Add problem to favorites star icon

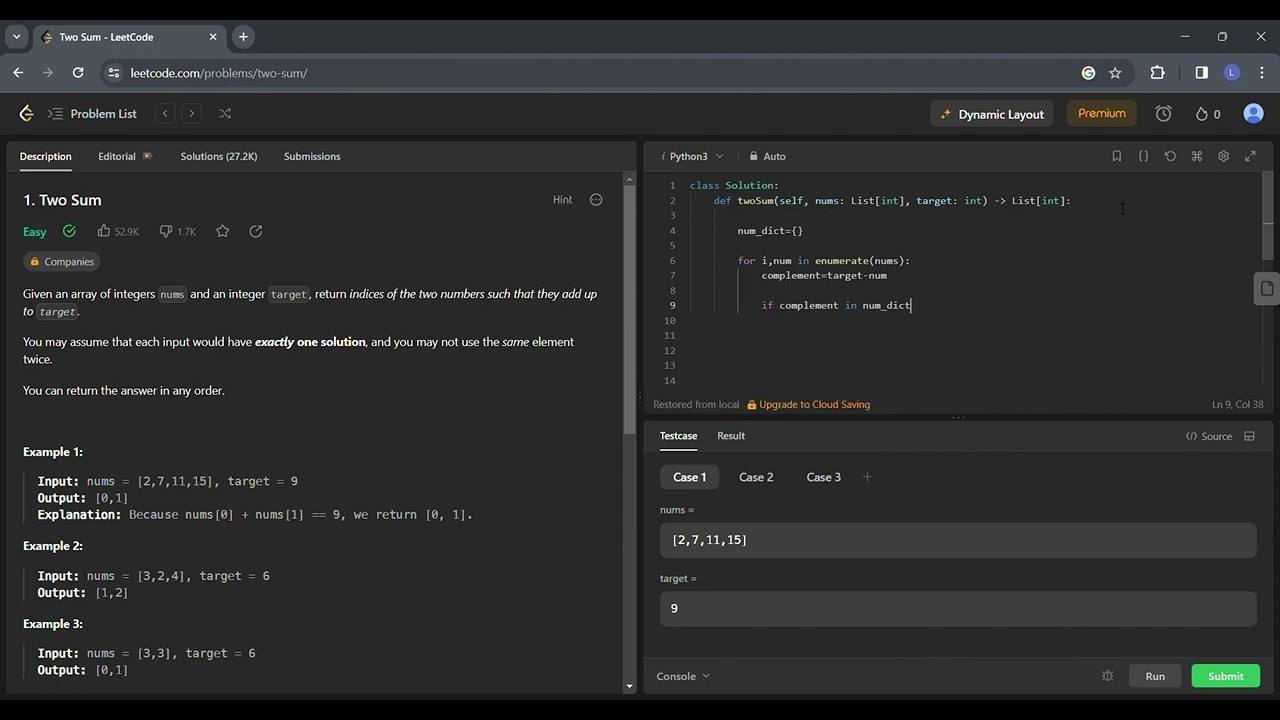[x=223, y=231]
